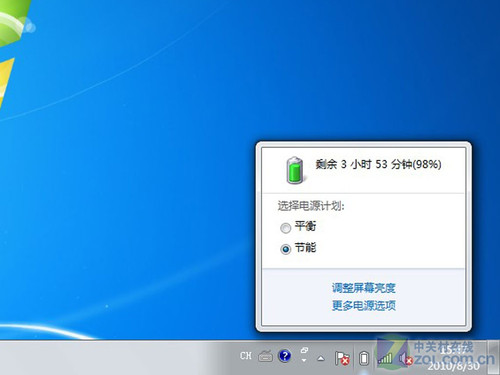Open Action Center flag icon
Screen dimensions: 500x375
click(342, 359)
